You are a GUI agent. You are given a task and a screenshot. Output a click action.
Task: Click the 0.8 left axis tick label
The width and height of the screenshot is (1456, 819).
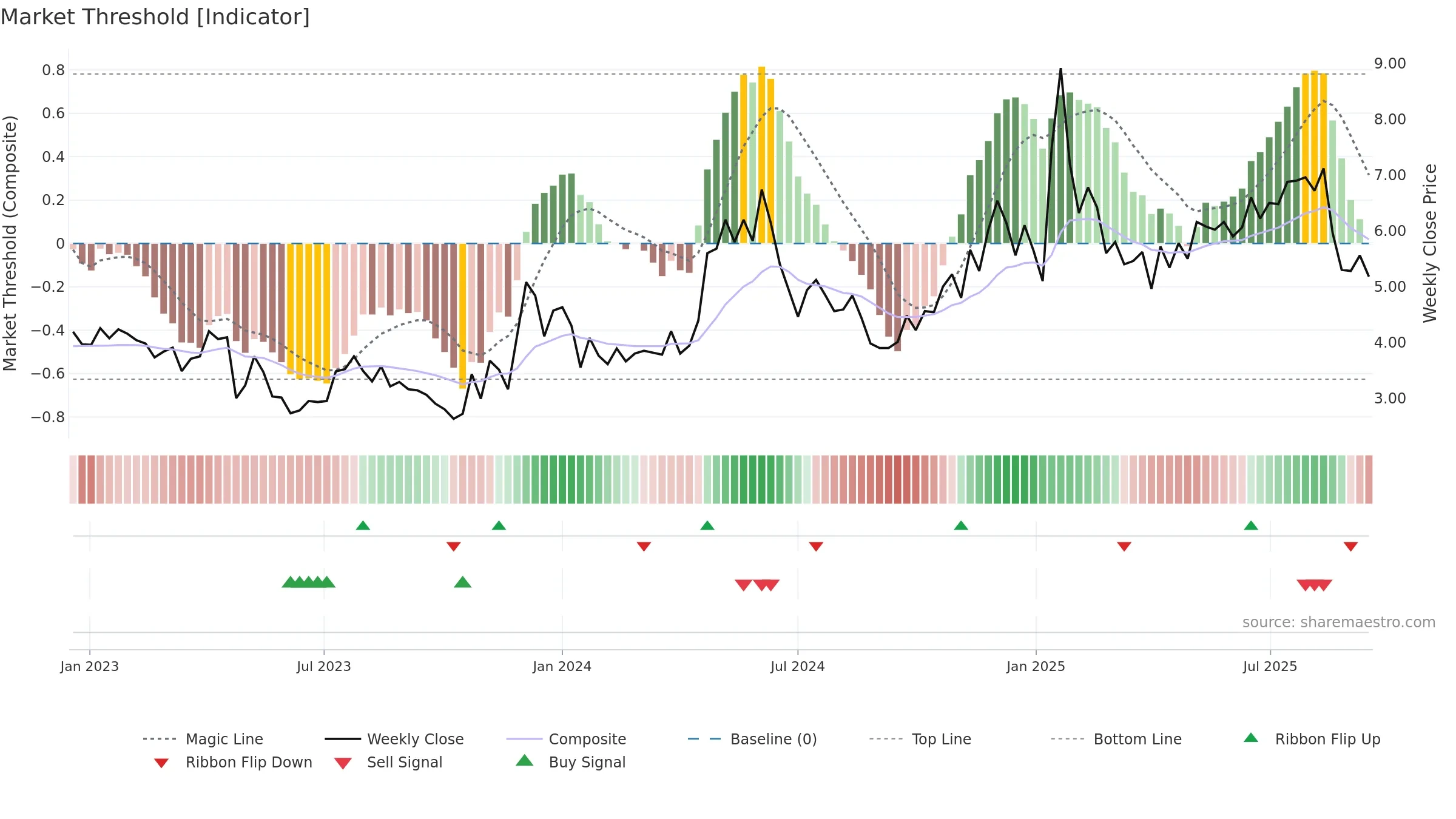coord(53,70)
